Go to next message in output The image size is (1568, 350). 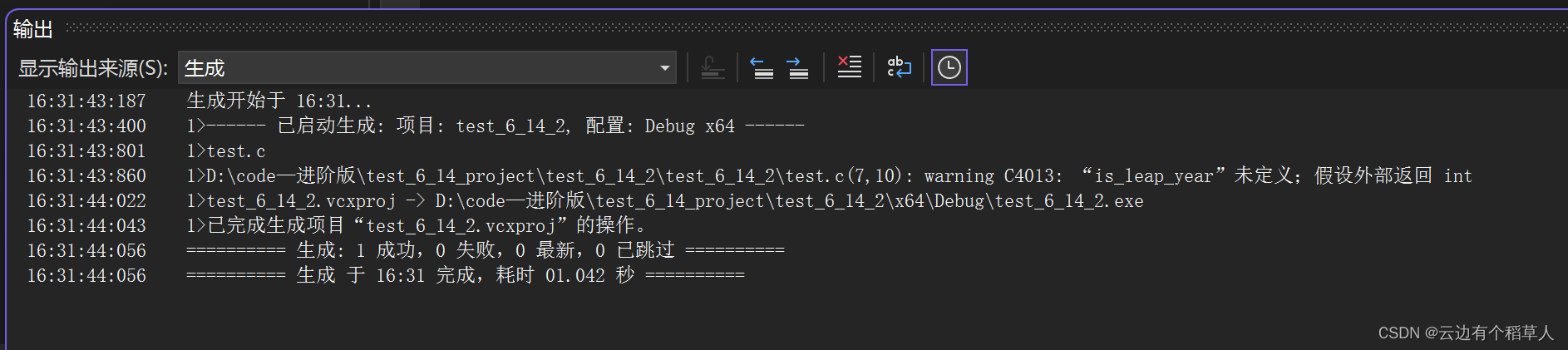(x=797, y=67)
